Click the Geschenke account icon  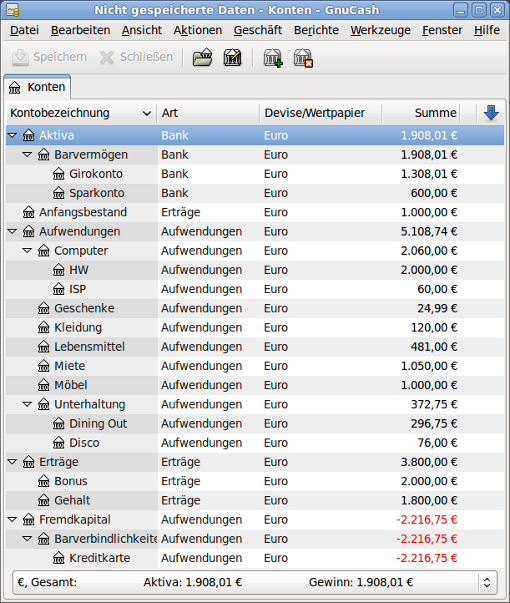pos(43,308)
